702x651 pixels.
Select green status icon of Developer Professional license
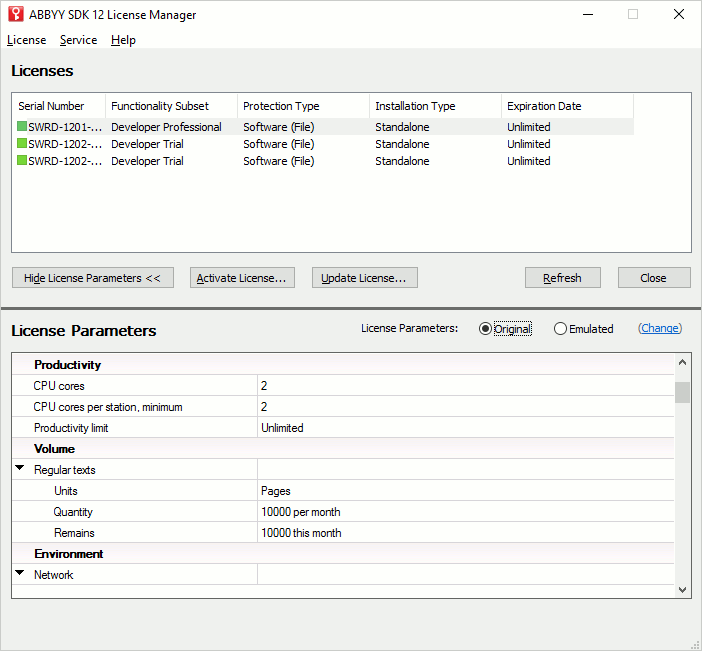(22, 126)
